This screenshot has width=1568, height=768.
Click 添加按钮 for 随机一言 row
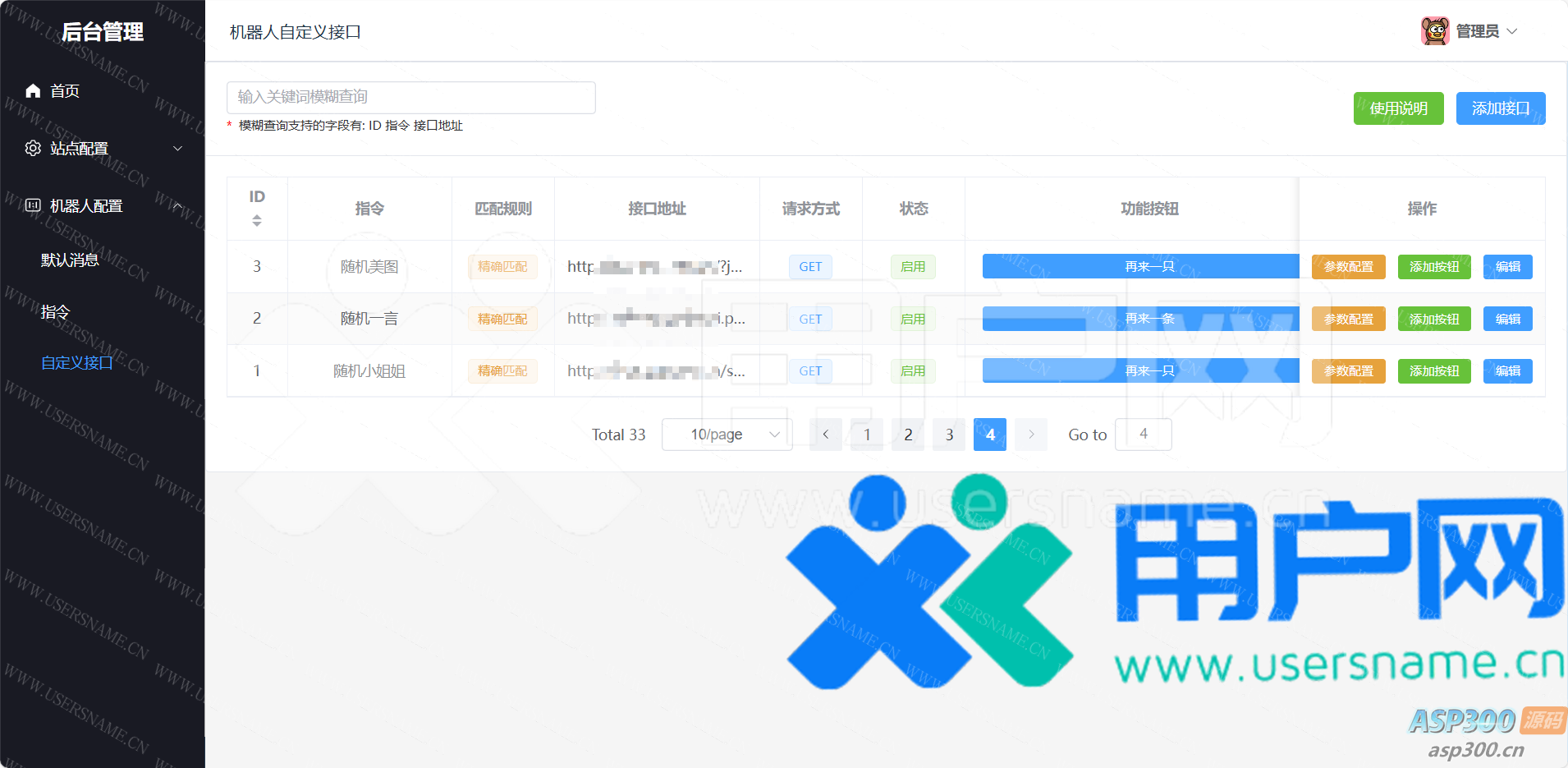pos(1433,320)
